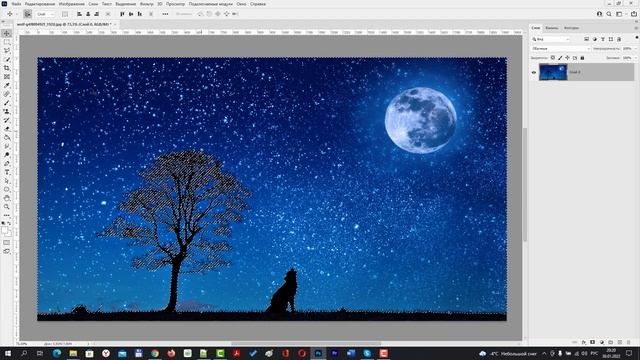Open the Файл menu
640x360 pixels.
pos(16,4)
